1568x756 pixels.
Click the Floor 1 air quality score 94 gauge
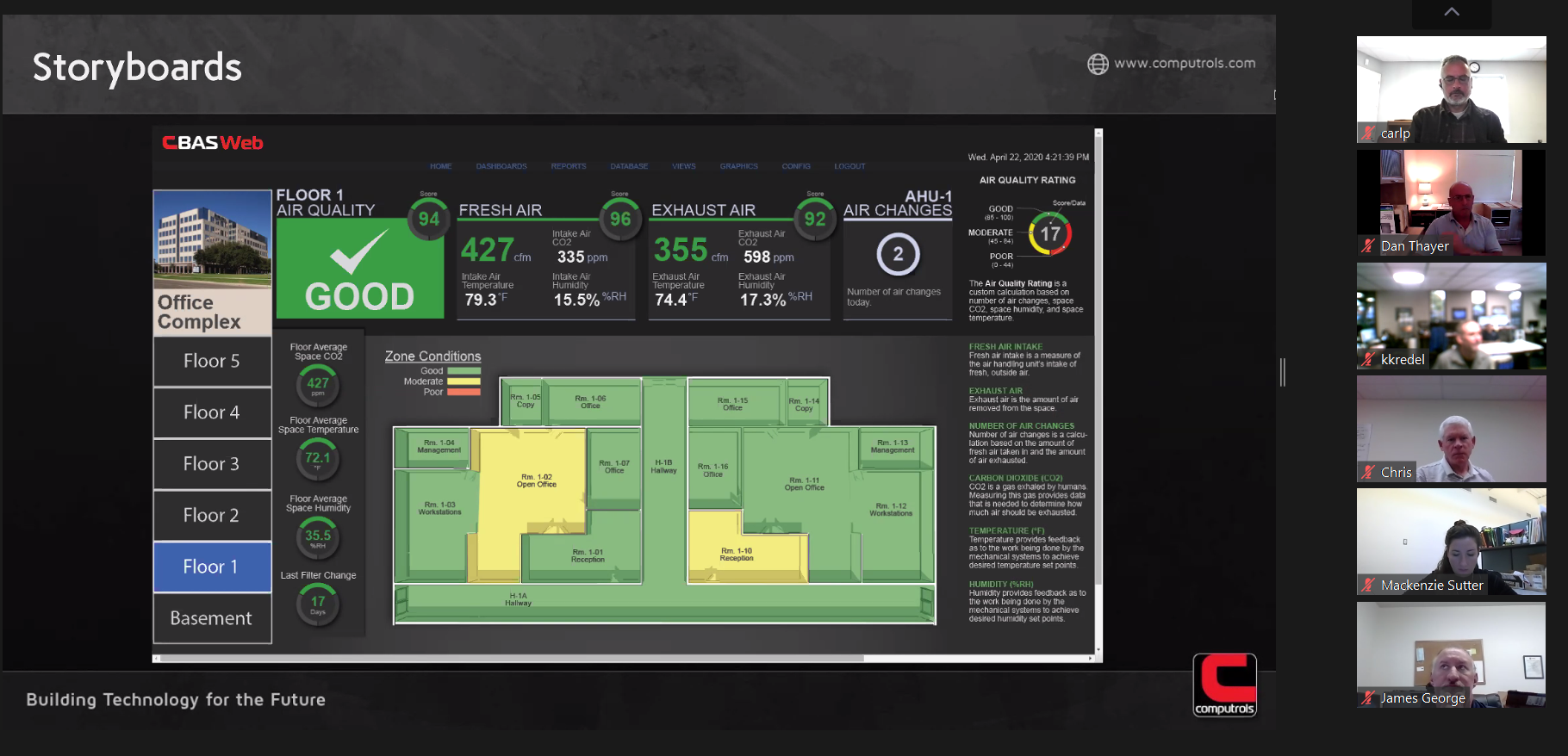click(429, 219)
